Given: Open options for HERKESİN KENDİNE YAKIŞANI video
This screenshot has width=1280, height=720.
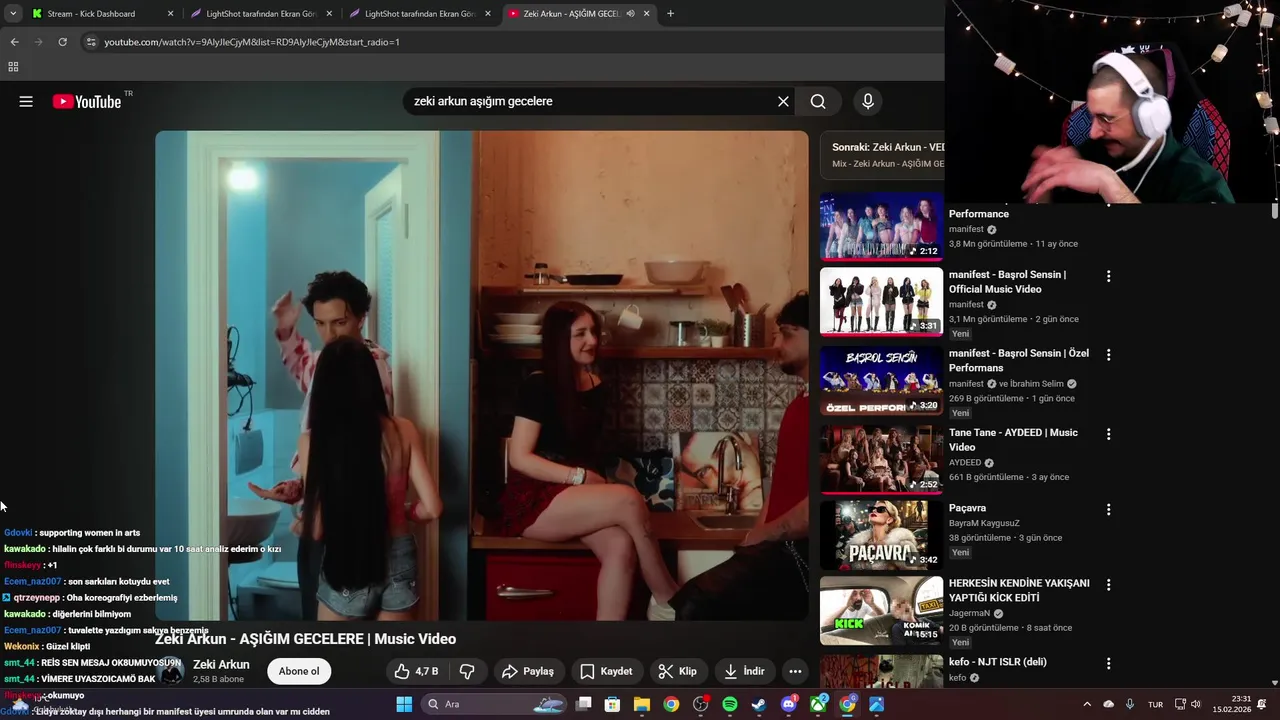Looking at the screenshot, I should pos(1108,584).
